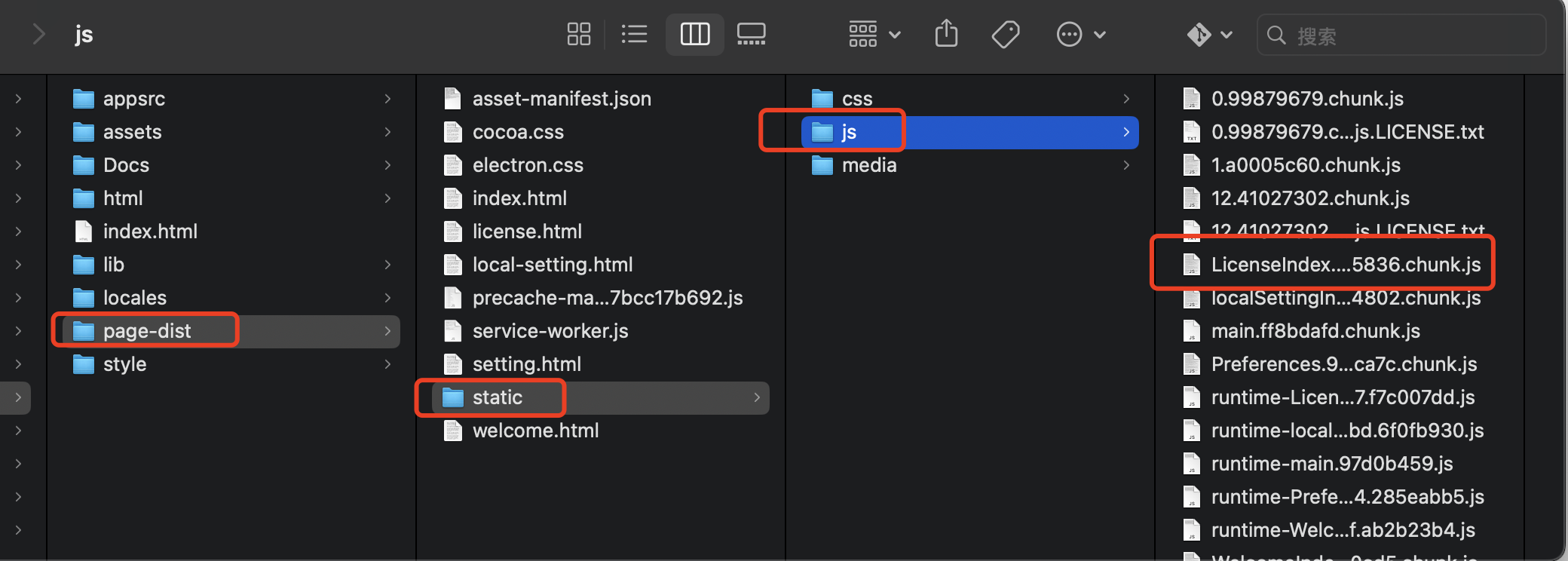
Task: Switch to gallery view
Action: [751, 34]
